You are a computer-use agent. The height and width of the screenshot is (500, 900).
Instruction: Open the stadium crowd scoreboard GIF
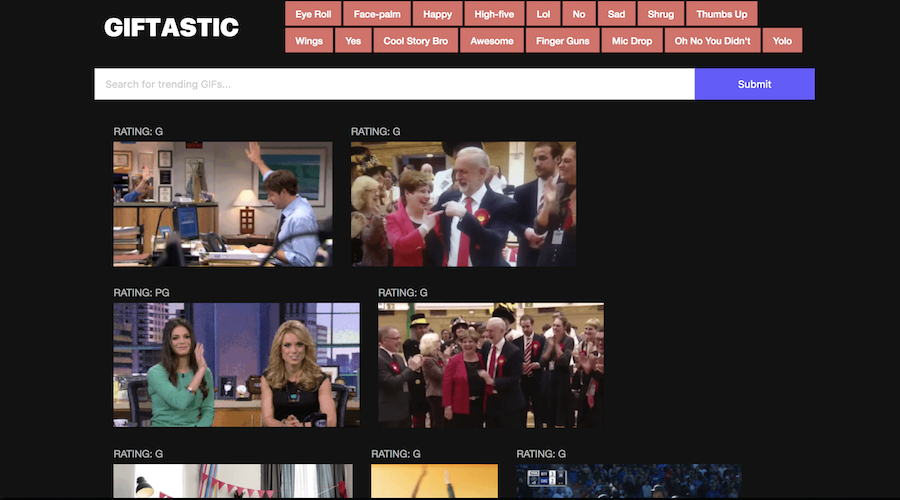point(629,481)
